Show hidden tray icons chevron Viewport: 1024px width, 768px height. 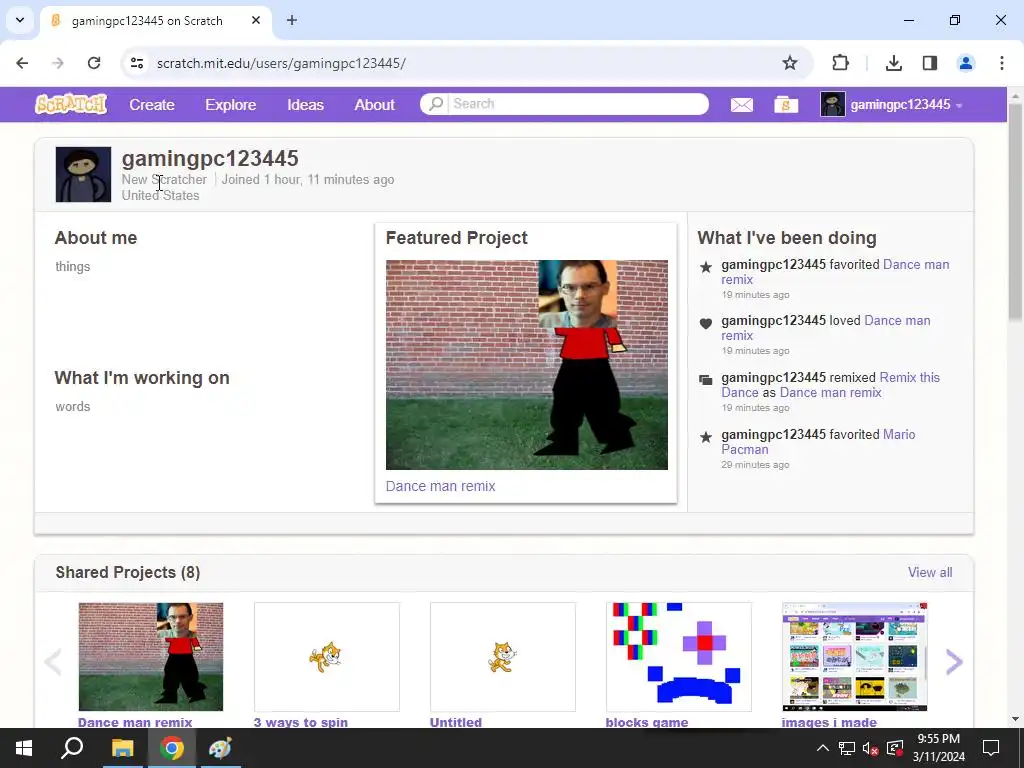tap(823, 748)
